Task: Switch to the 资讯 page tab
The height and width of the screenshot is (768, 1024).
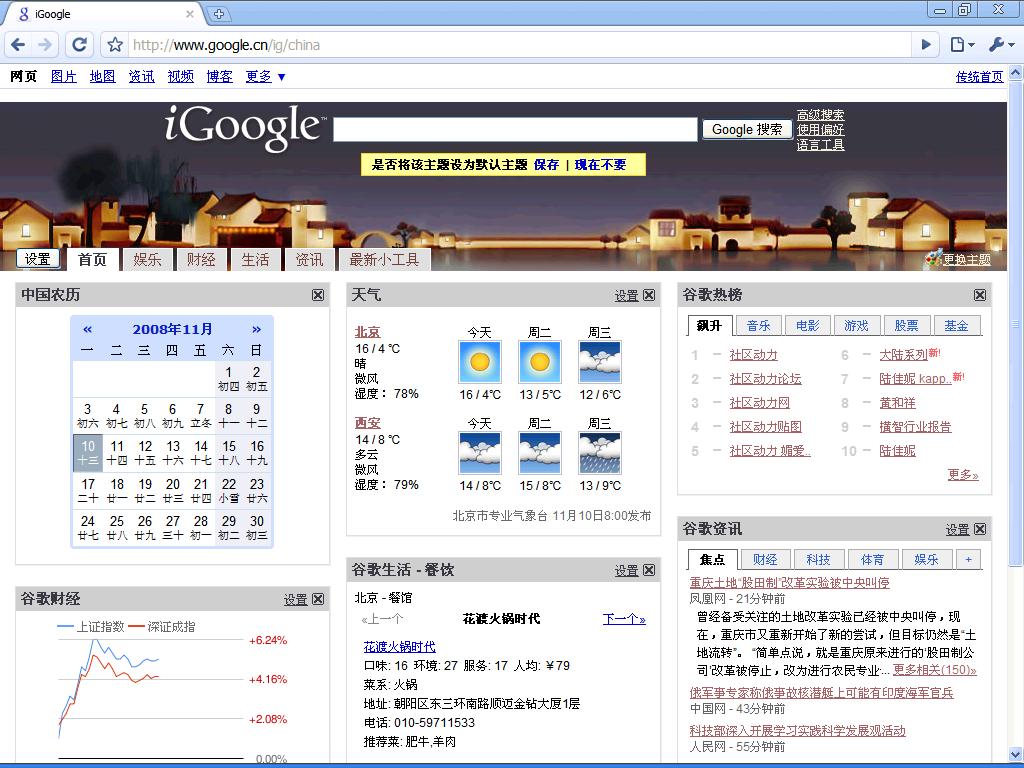Action: [310, 259]
